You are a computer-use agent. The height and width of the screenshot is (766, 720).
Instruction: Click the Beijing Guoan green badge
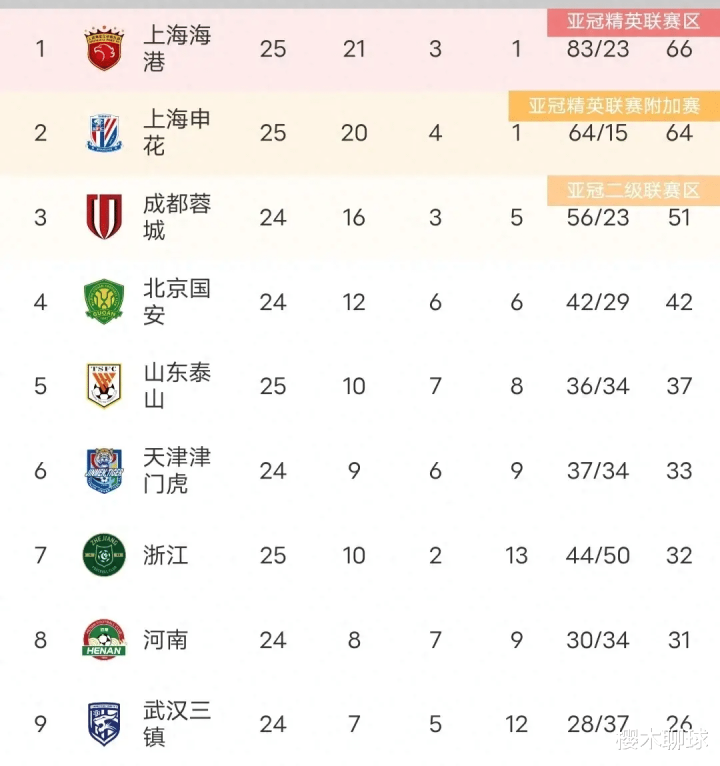[104, 301]
